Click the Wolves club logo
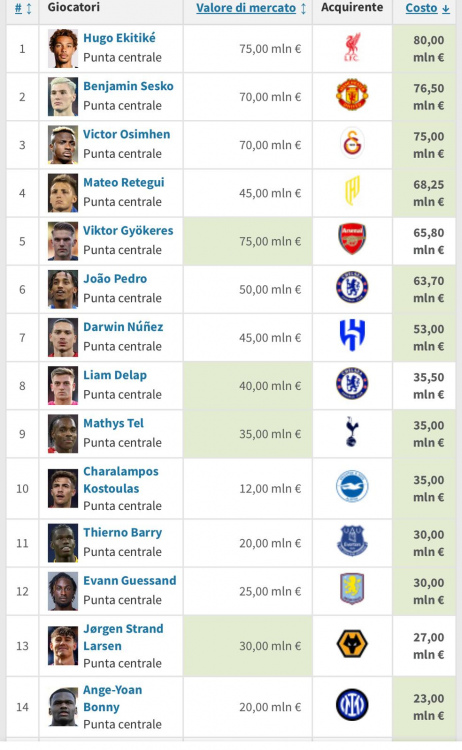 352,643
